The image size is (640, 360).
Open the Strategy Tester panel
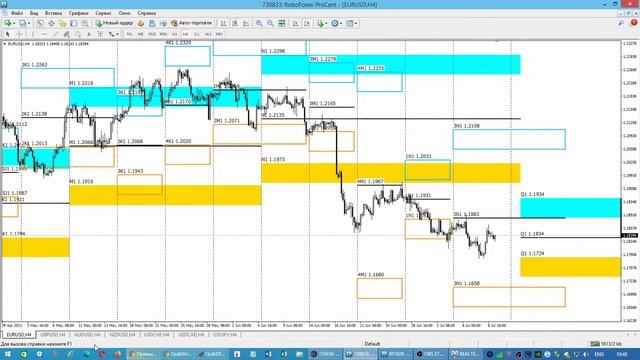coord(85,23)
